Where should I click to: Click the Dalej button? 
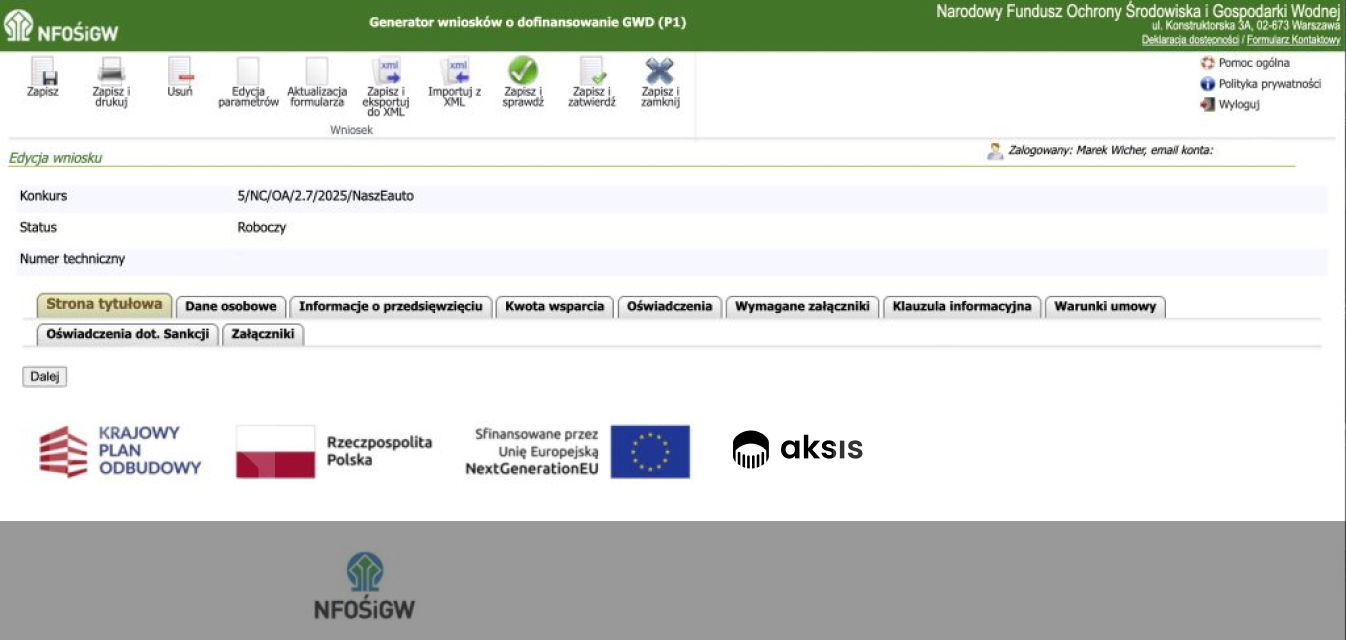[44, 377]
